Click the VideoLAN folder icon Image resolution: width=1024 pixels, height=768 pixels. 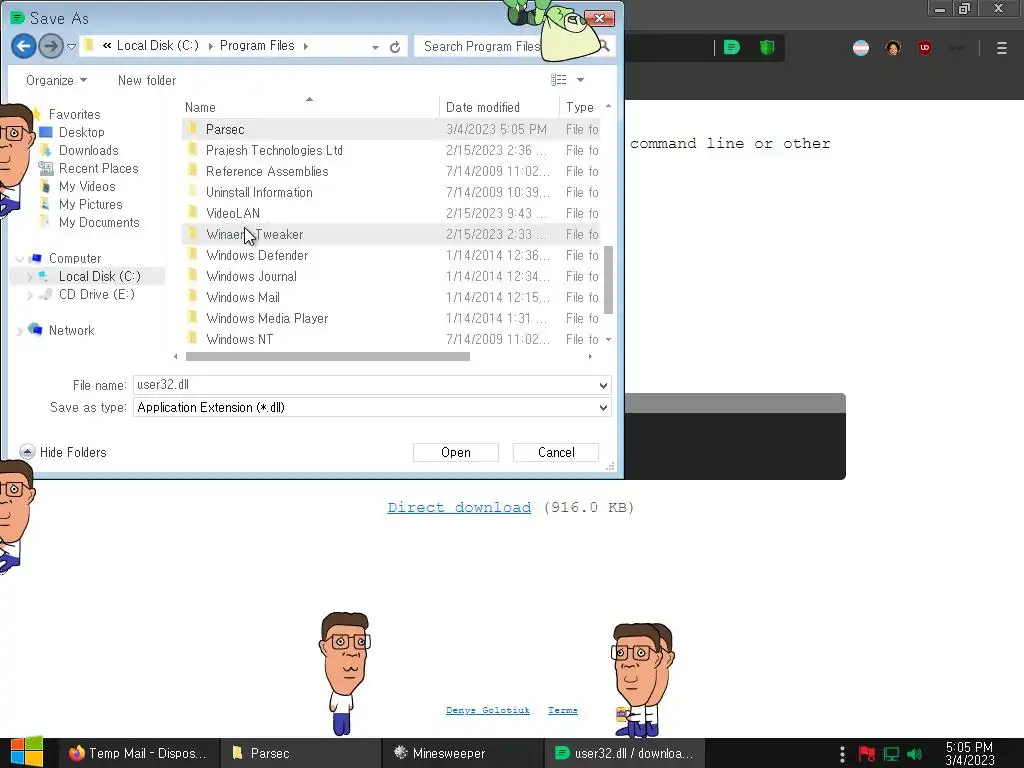tap(192, 212)
